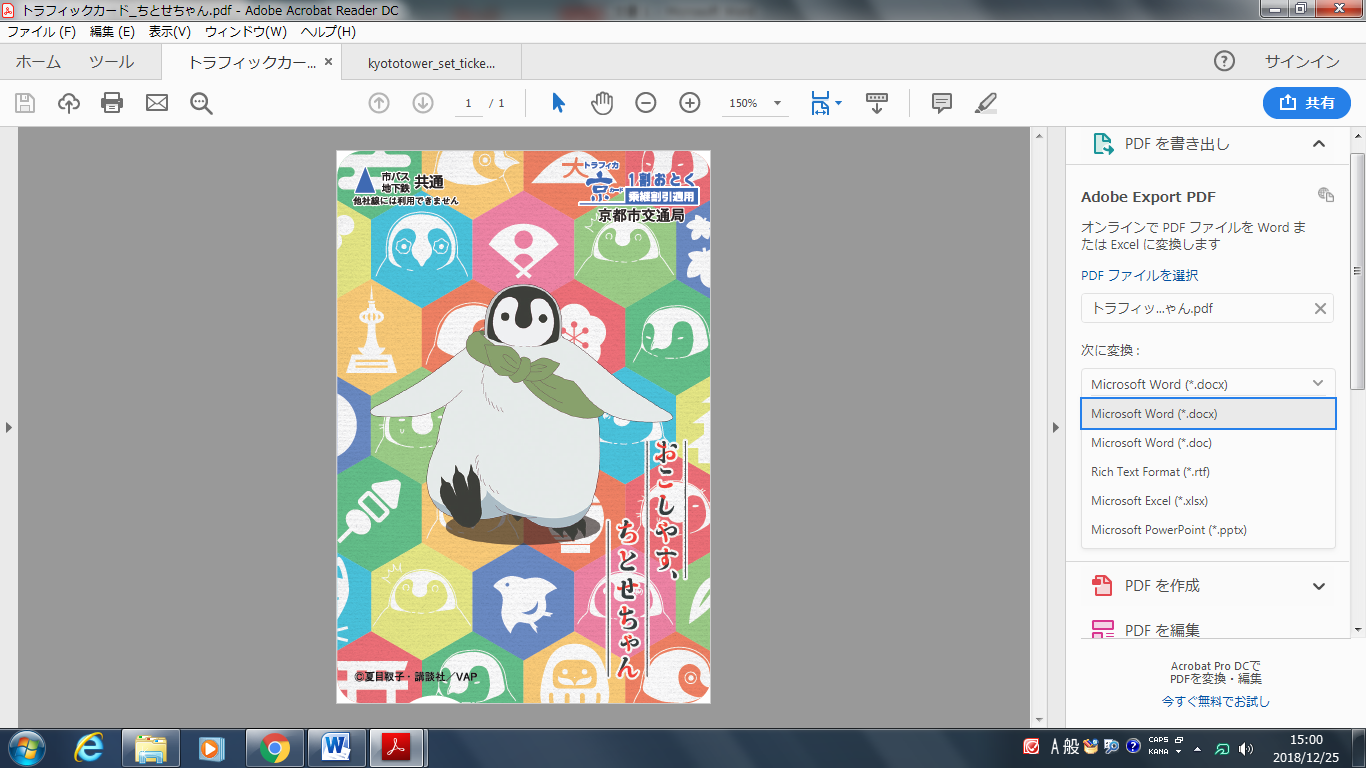Click the fit page width icon
This screenshot has width=1366, height=768.
820,103
